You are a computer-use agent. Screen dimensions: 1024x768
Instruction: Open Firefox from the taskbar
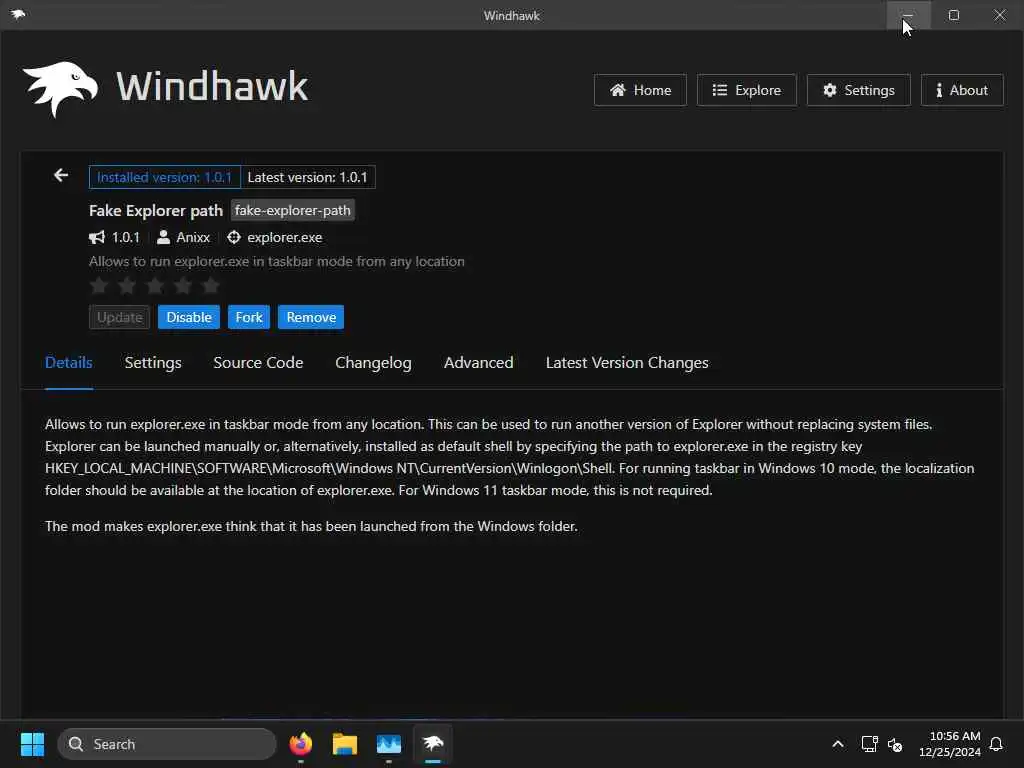click(x=300, y=744)
